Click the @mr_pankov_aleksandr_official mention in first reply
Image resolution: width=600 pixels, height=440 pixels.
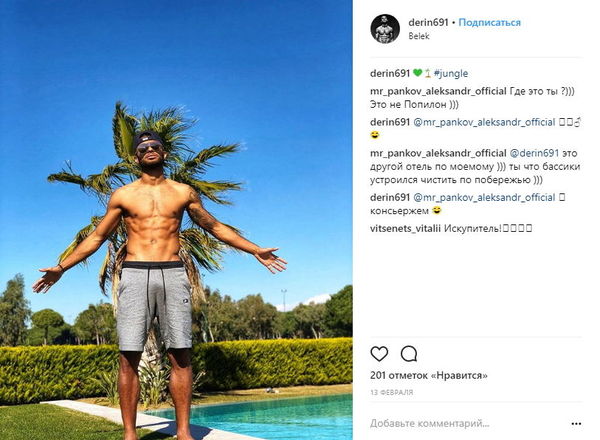[x=484, y=122]
